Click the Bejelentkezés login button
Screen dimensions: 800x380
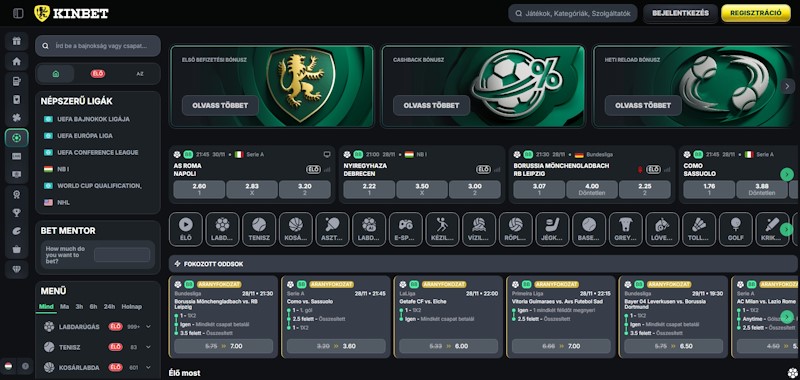coord(680,13)
